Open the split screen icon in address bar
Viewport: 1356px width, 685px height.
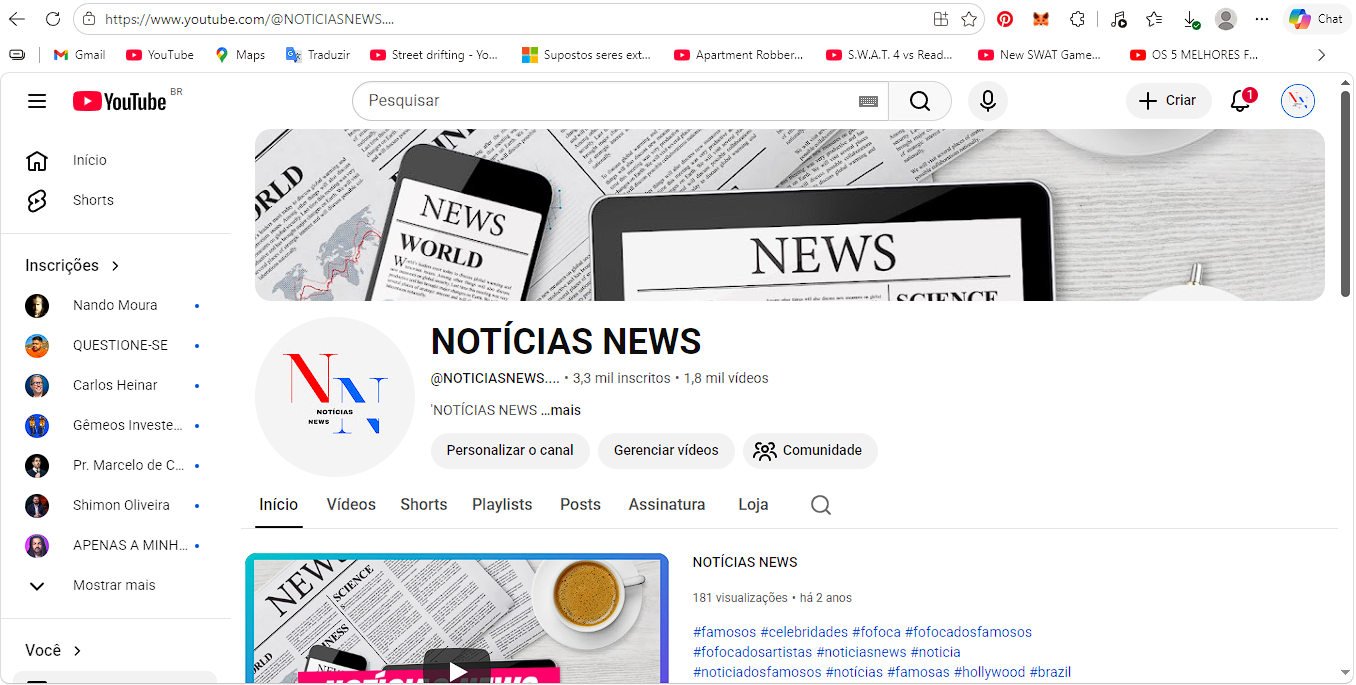point(940,19)
